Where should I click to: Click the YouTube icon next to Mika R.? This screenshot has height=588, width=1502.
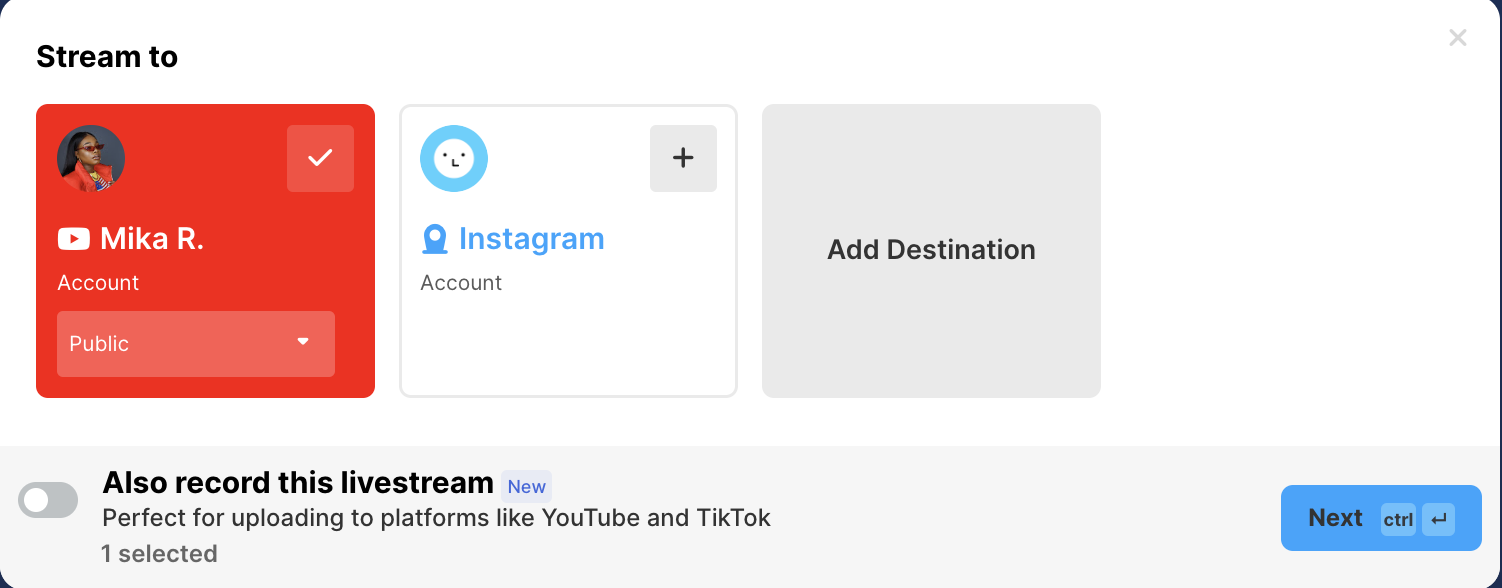[x=72, y=238]
